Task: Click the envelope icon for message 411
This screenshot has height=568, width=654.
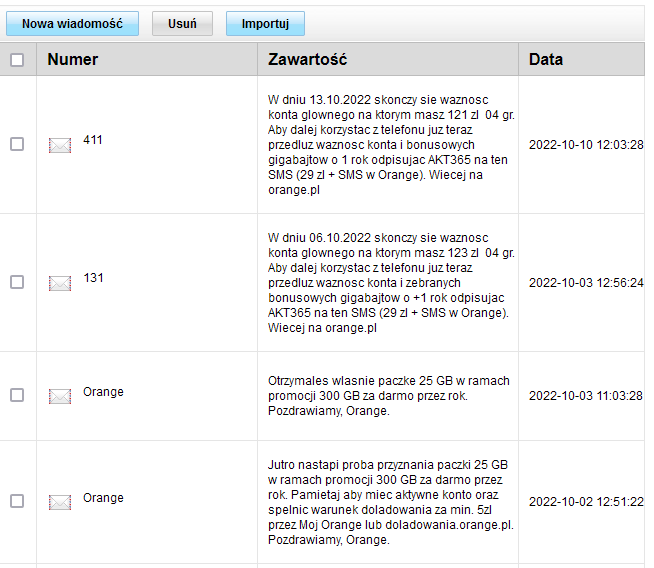Action: click(x=60, y=145)
